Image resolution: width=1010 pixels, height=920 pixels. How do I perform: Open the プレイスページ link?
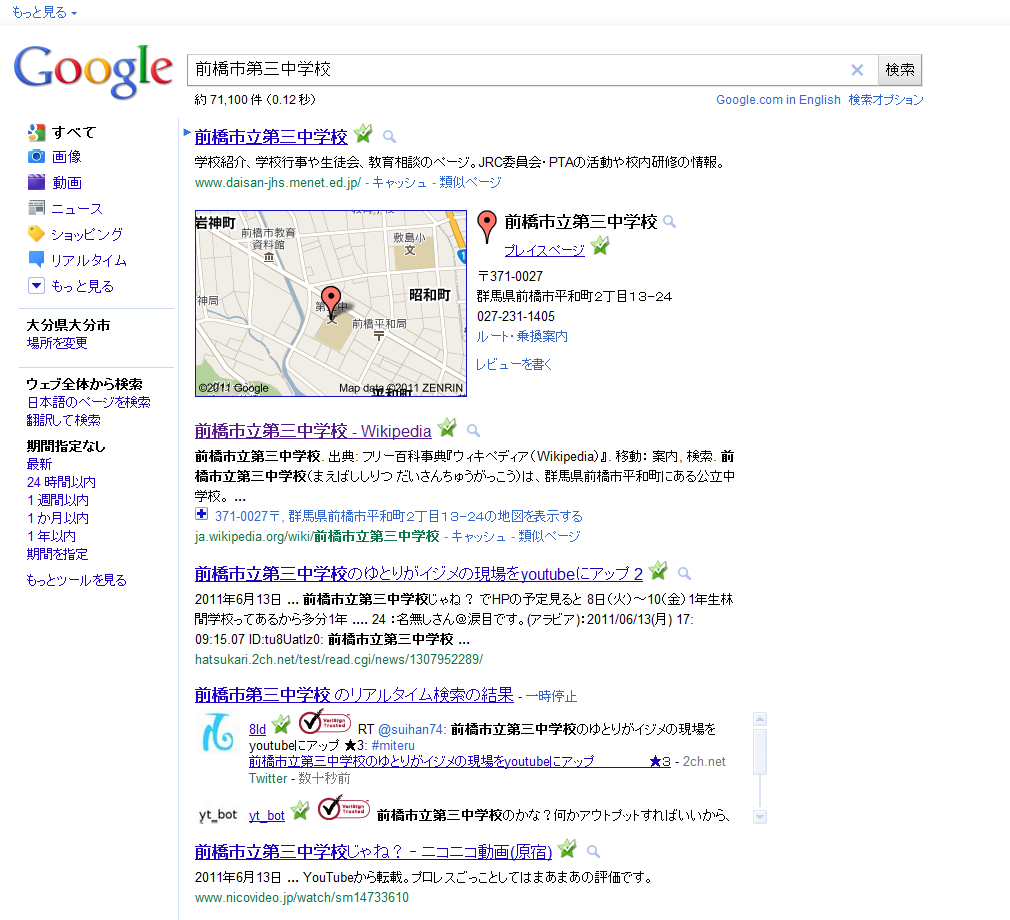544,250
